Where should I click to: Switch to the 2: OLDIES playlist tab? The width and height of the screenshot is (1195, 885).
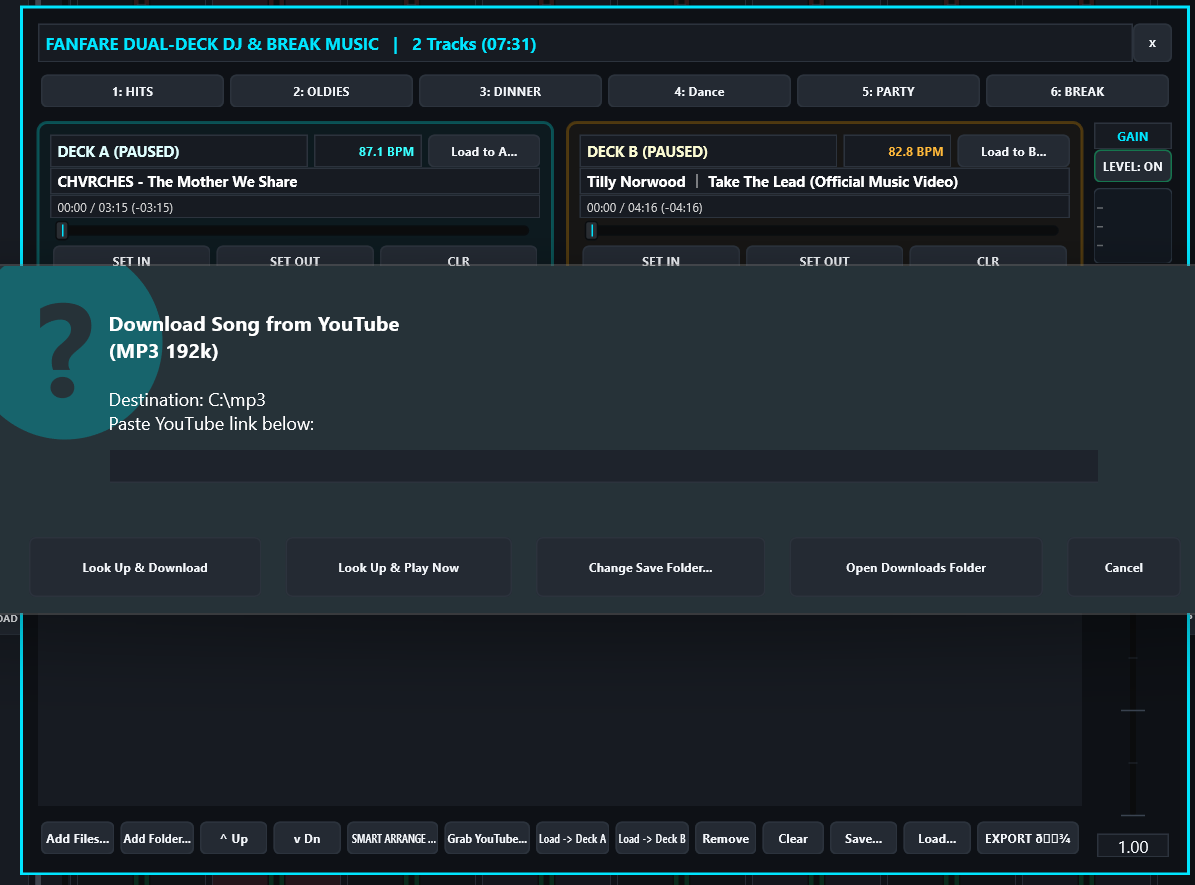322,91
